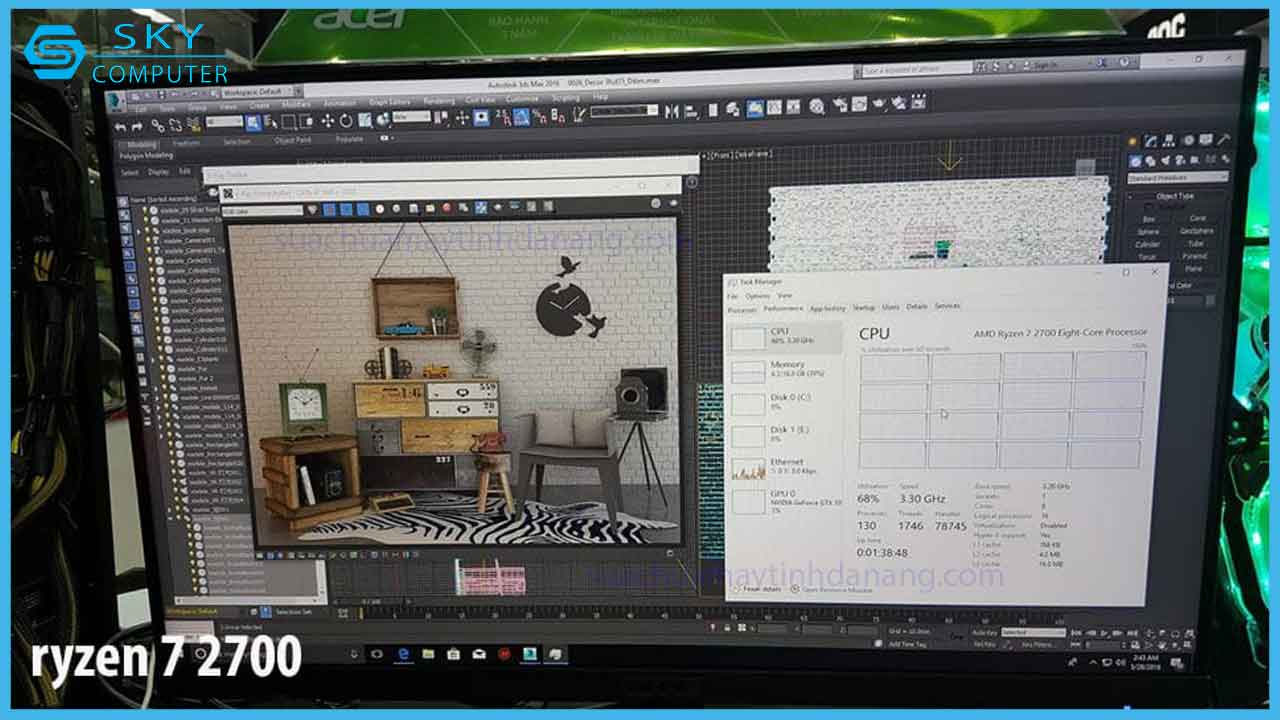1280x720 pixels.
Task: Click the Mirror tool in main toolbar
Action: 671,112
